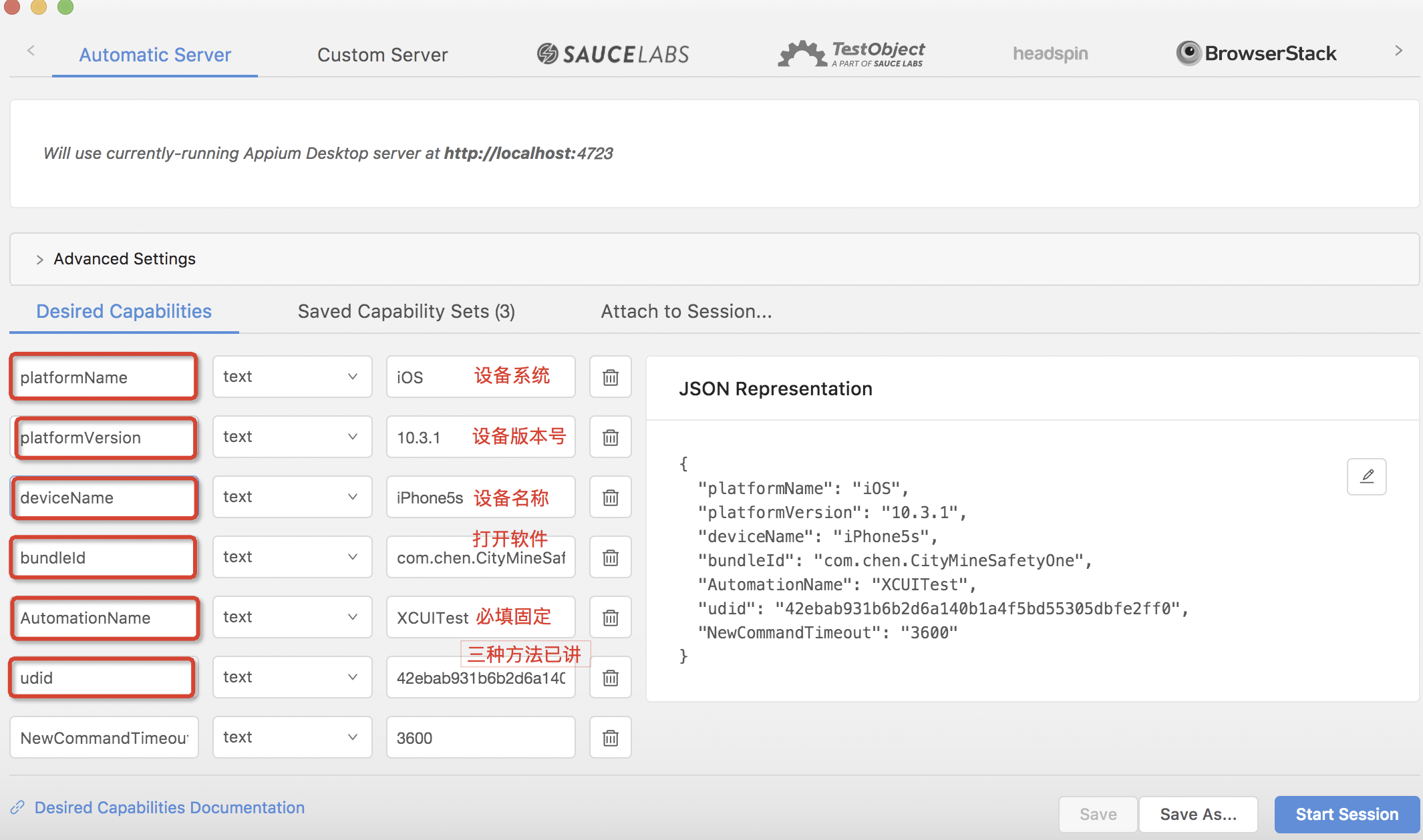This screenshot has width=1423, height=840.
Task: Open Desired Capabilities Documentation link
Action: 170,808
